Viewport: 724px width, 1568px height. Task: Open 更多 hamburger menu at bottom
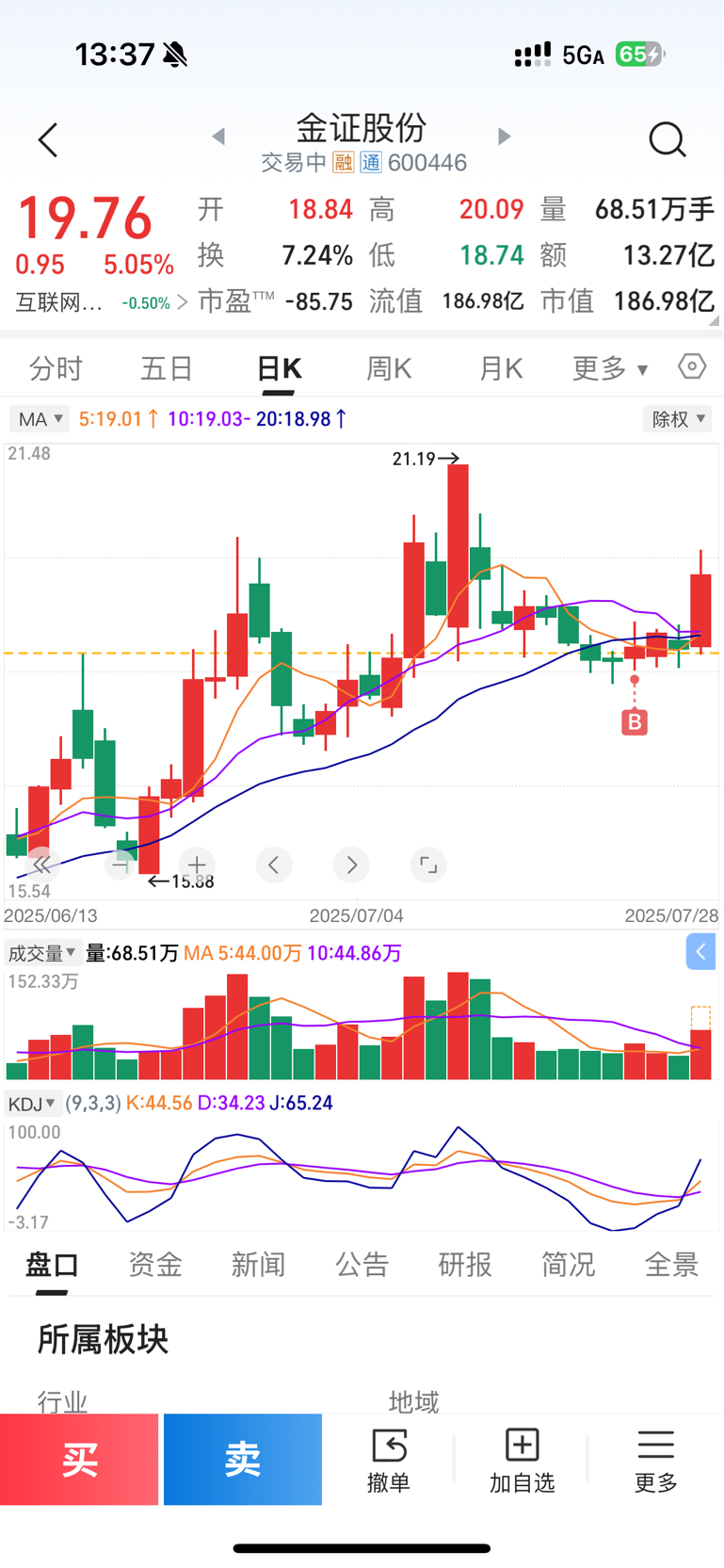pos(655,1461)
